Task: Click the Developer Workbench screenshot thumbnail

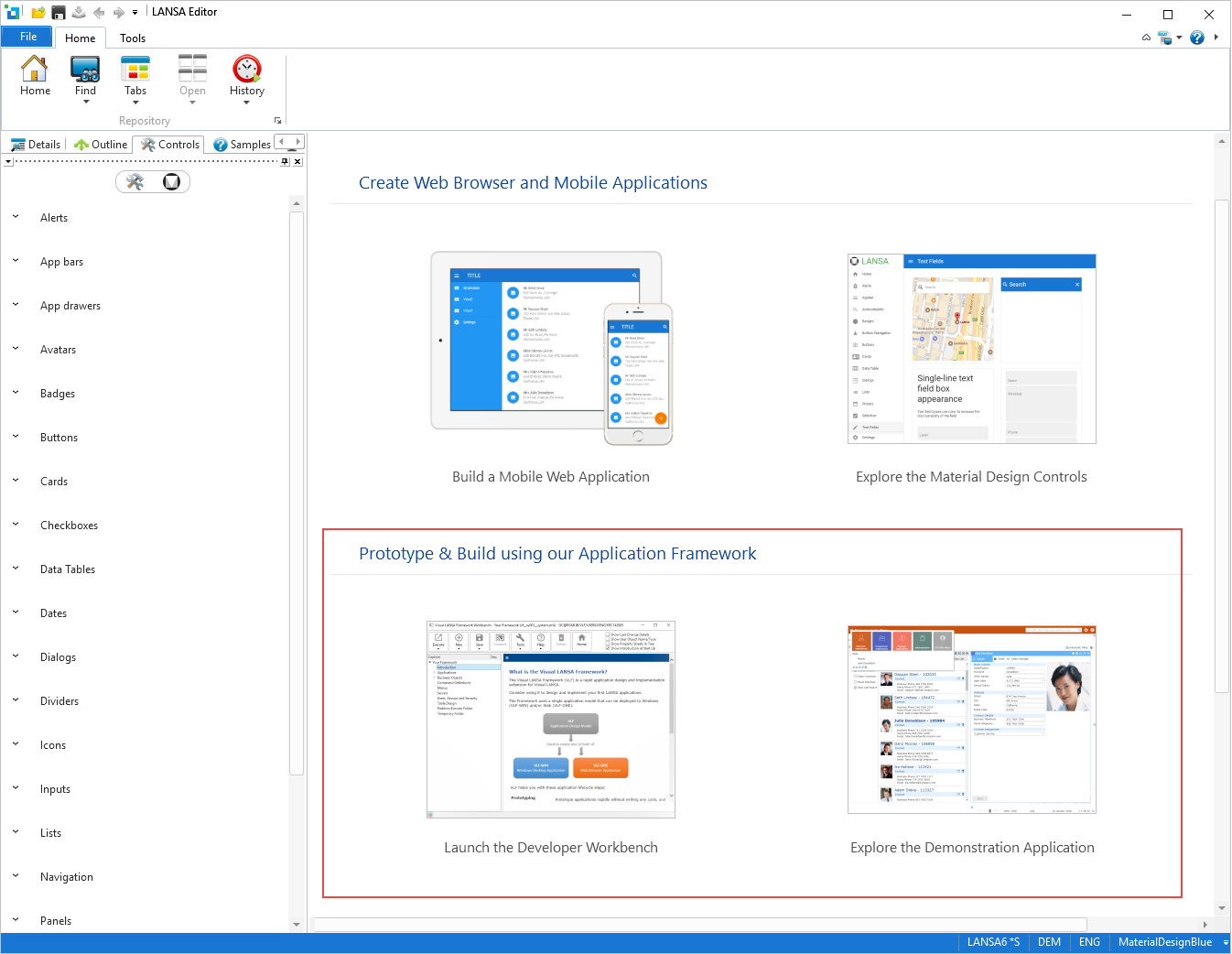Action: coord(551,720)
